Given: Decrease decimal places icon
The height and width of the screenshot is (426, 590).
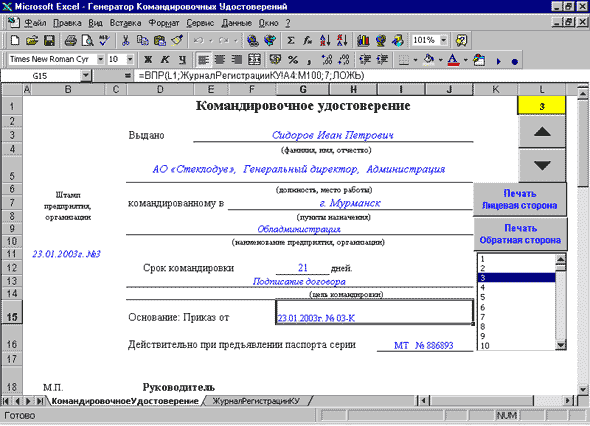Looking at the screenshot, I should point(344,59).
